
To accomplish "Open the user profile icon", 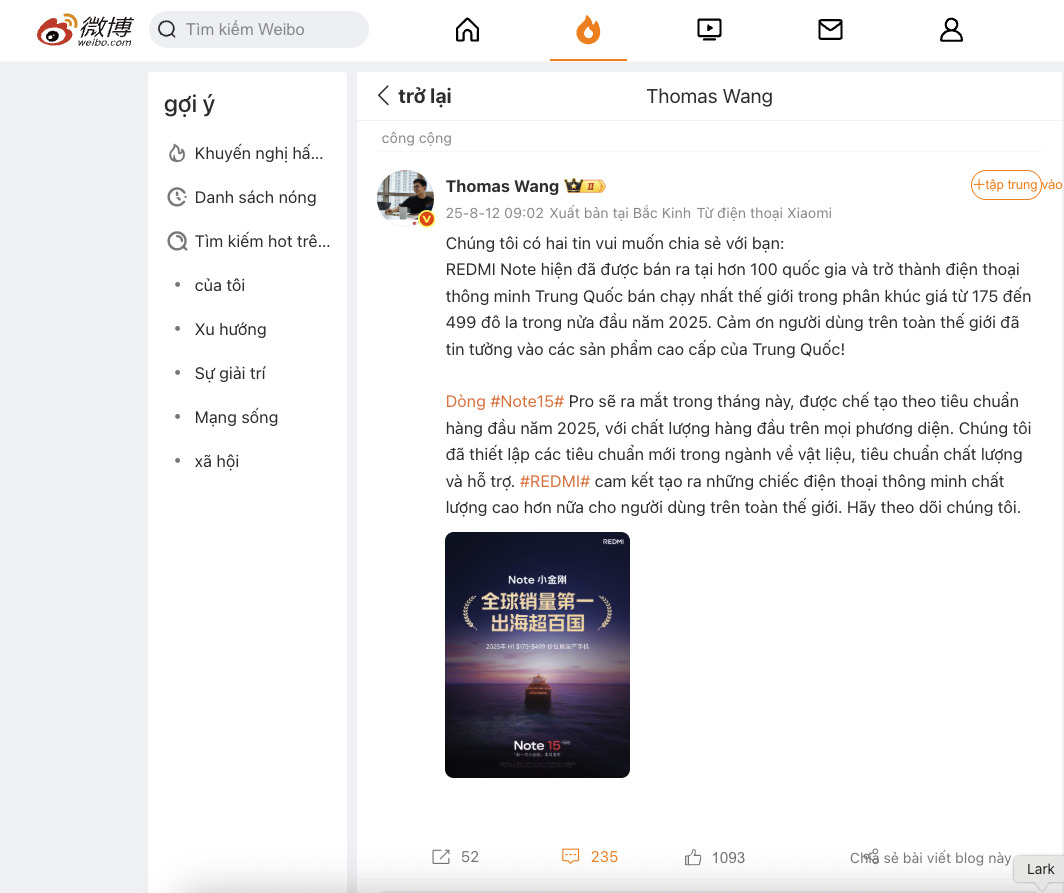I will (x=951, y=30).
